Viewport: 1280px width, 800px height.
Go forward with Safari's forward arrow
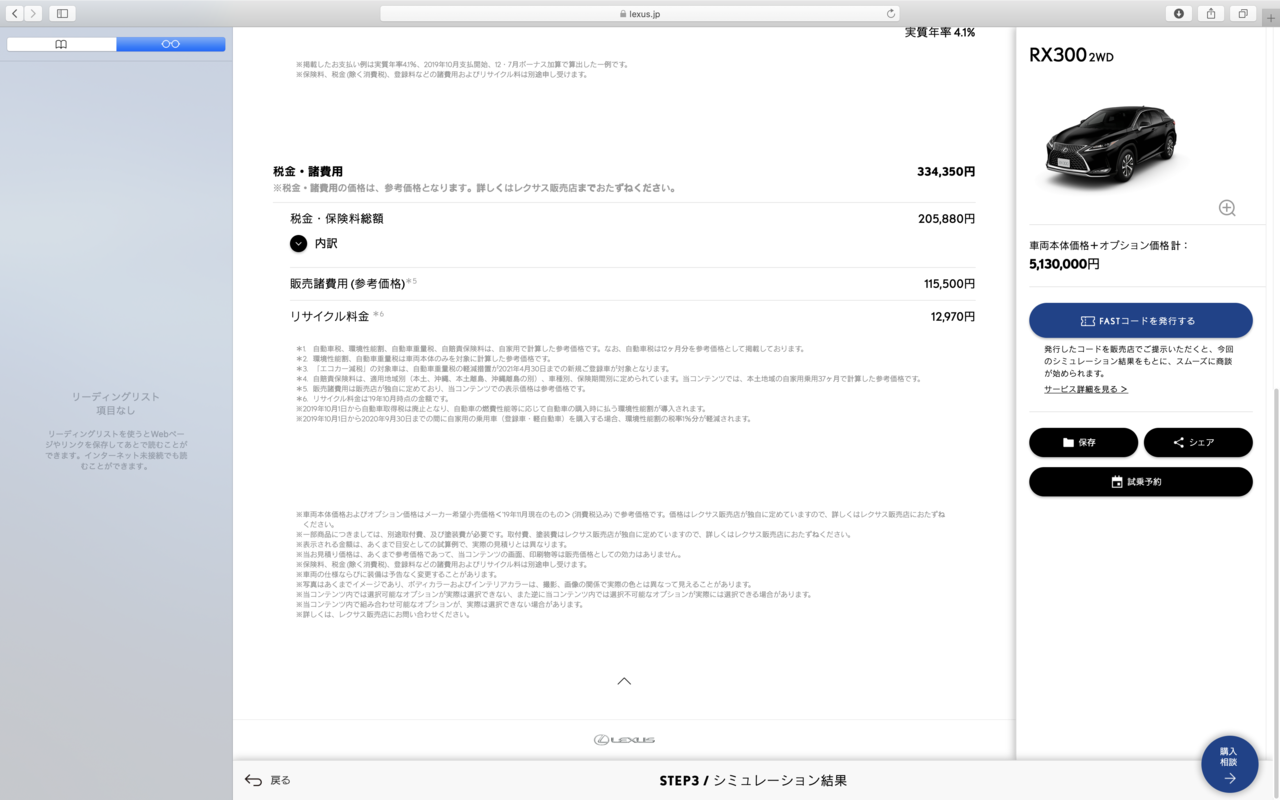tap(33, 13)
